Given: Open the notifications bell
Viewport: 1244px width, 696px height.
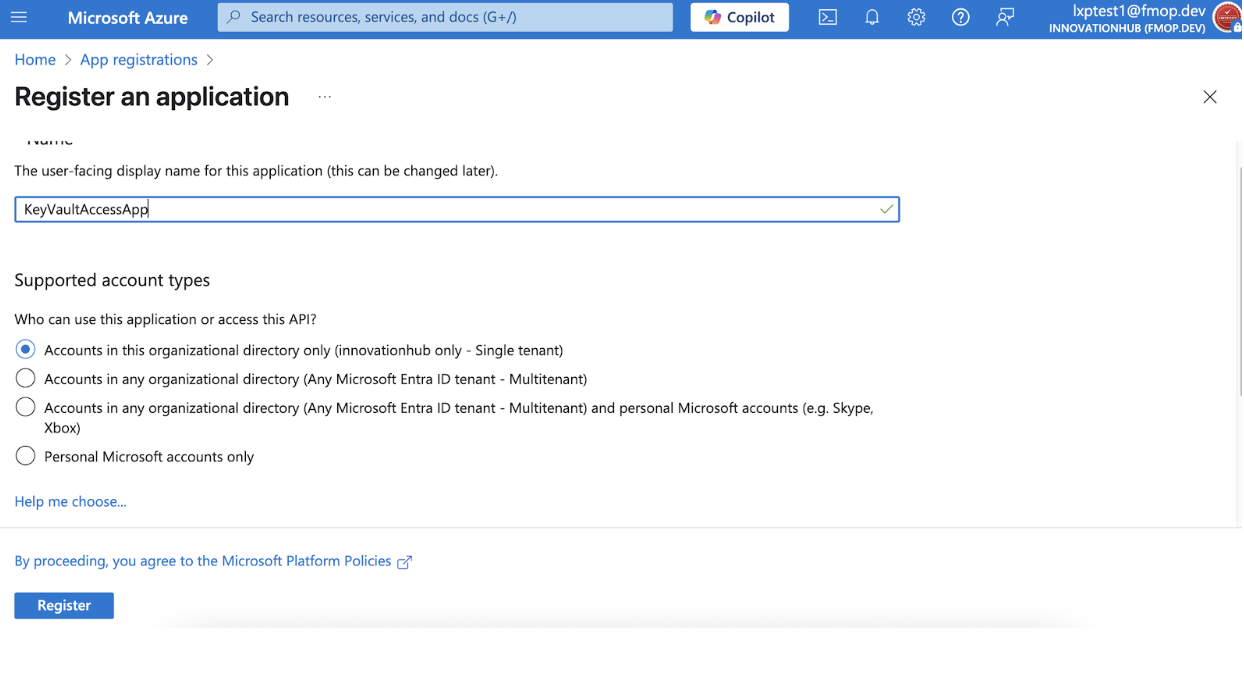Looking at the screenshot, I should click(x=872, y=17).
